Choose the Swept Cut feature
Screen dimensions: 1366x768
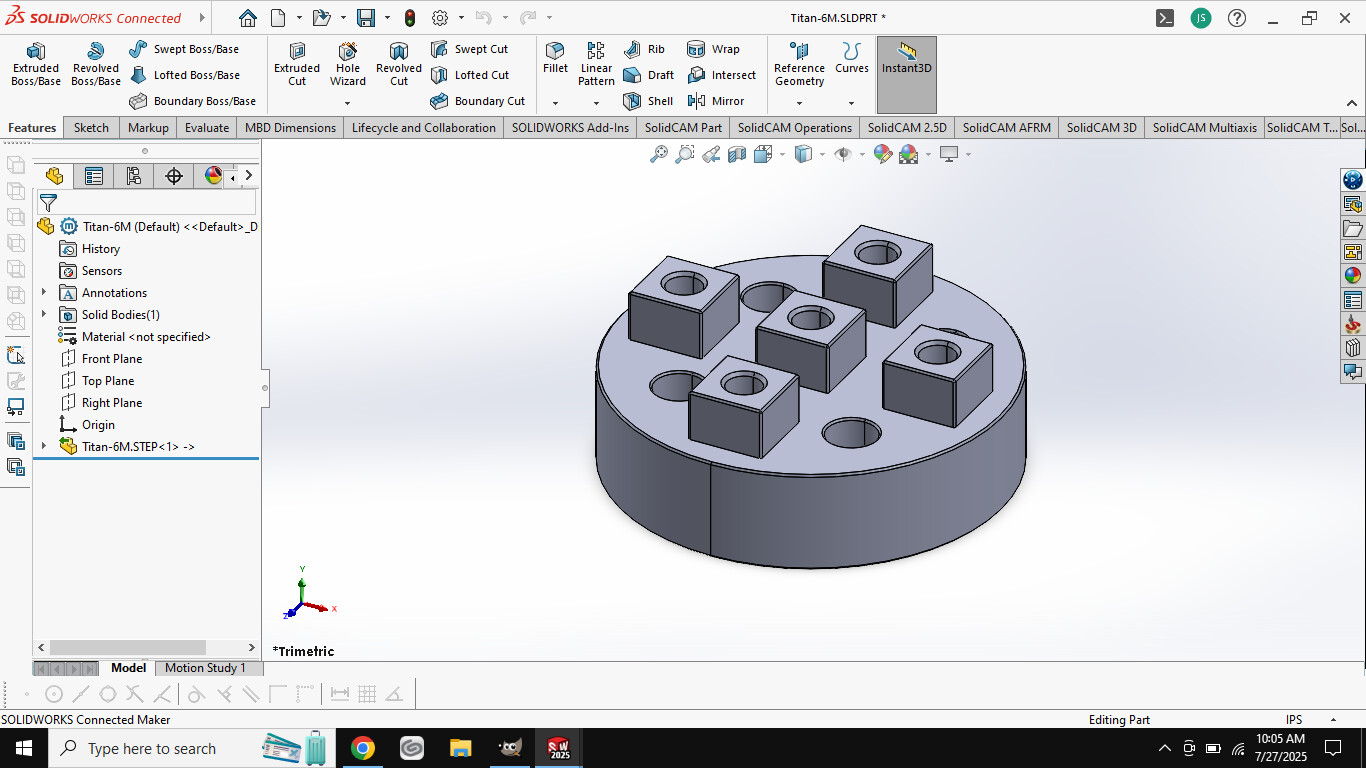(469, 49)
